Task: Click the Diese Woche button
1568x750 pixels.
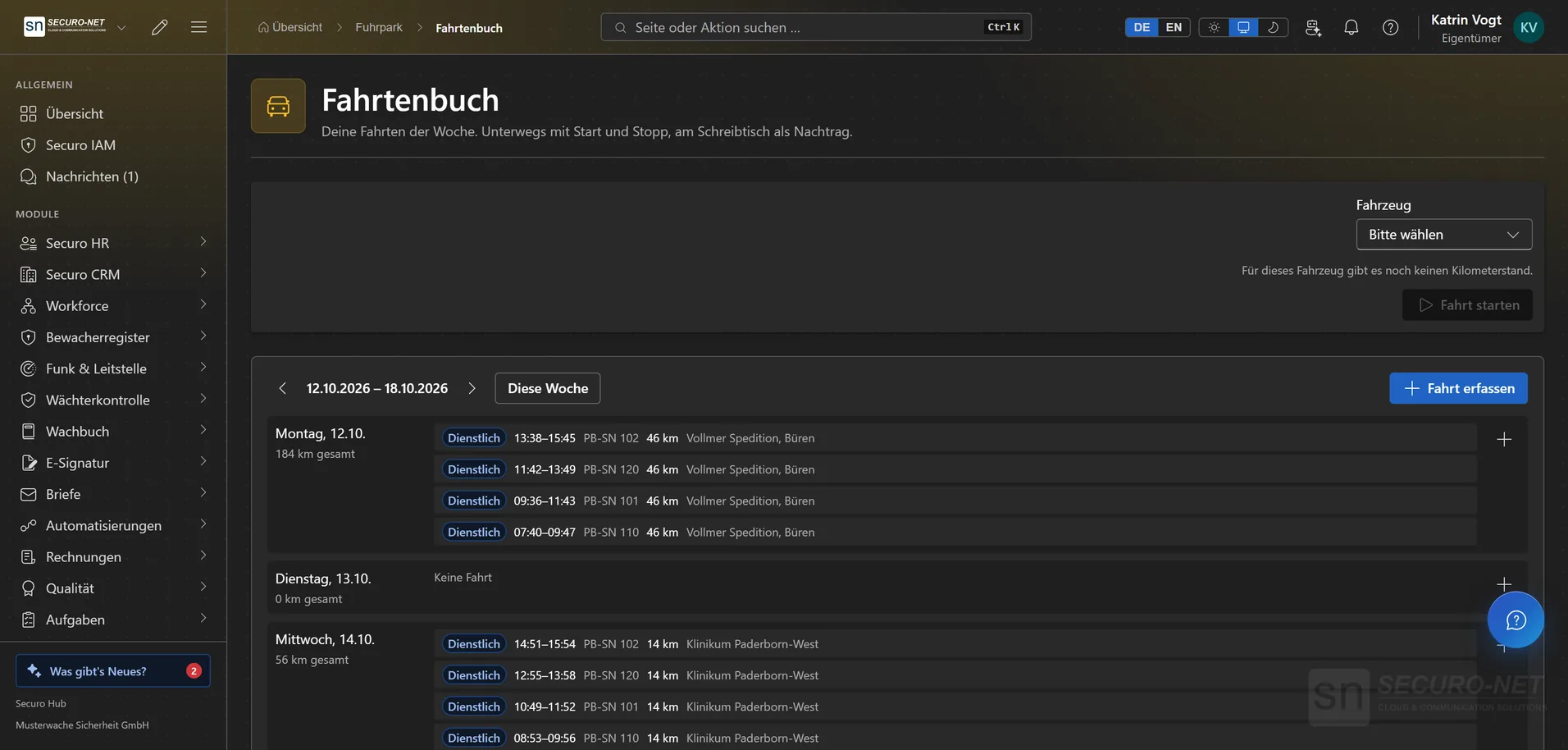Action: 548,388
